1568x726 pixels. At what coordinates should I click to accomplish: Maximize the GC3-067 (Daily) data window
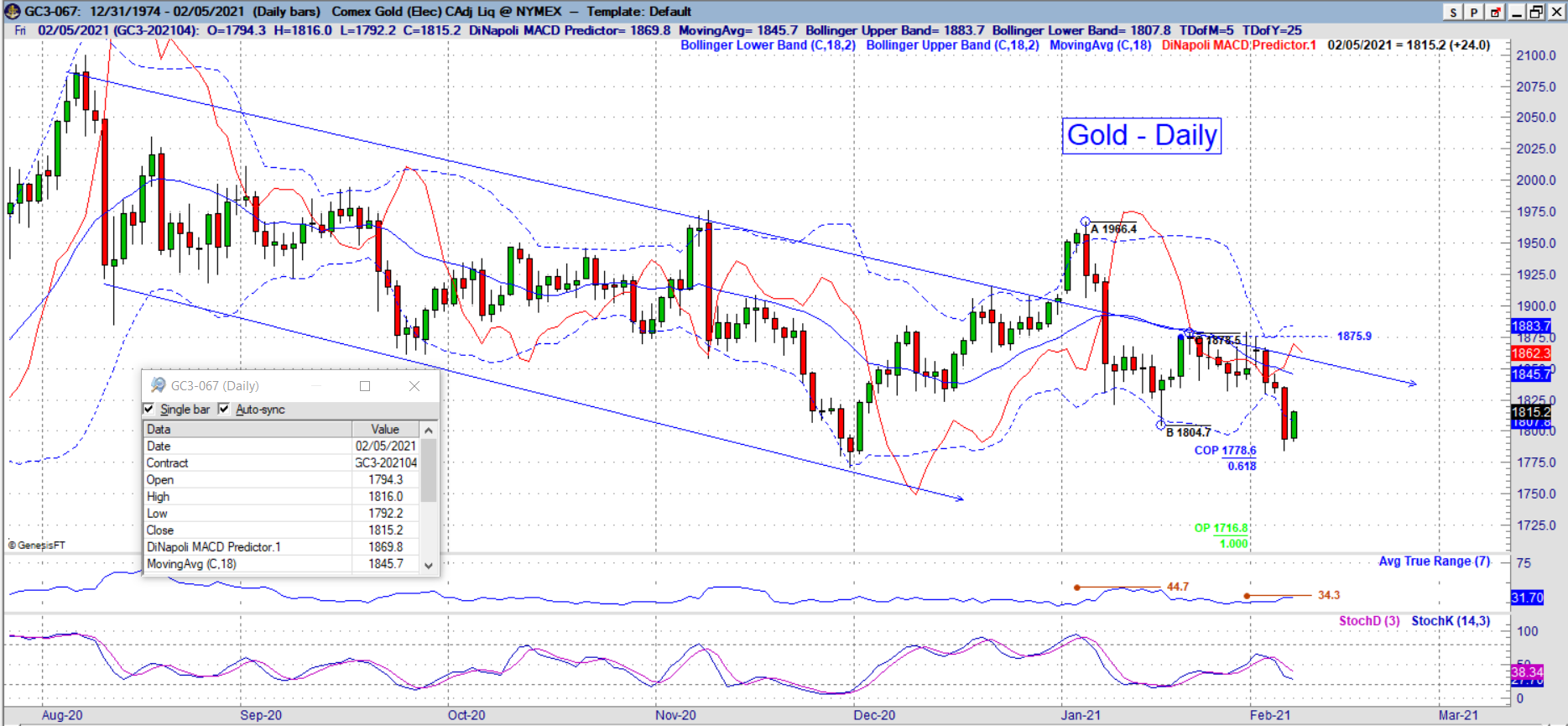[x=365, y=386]
